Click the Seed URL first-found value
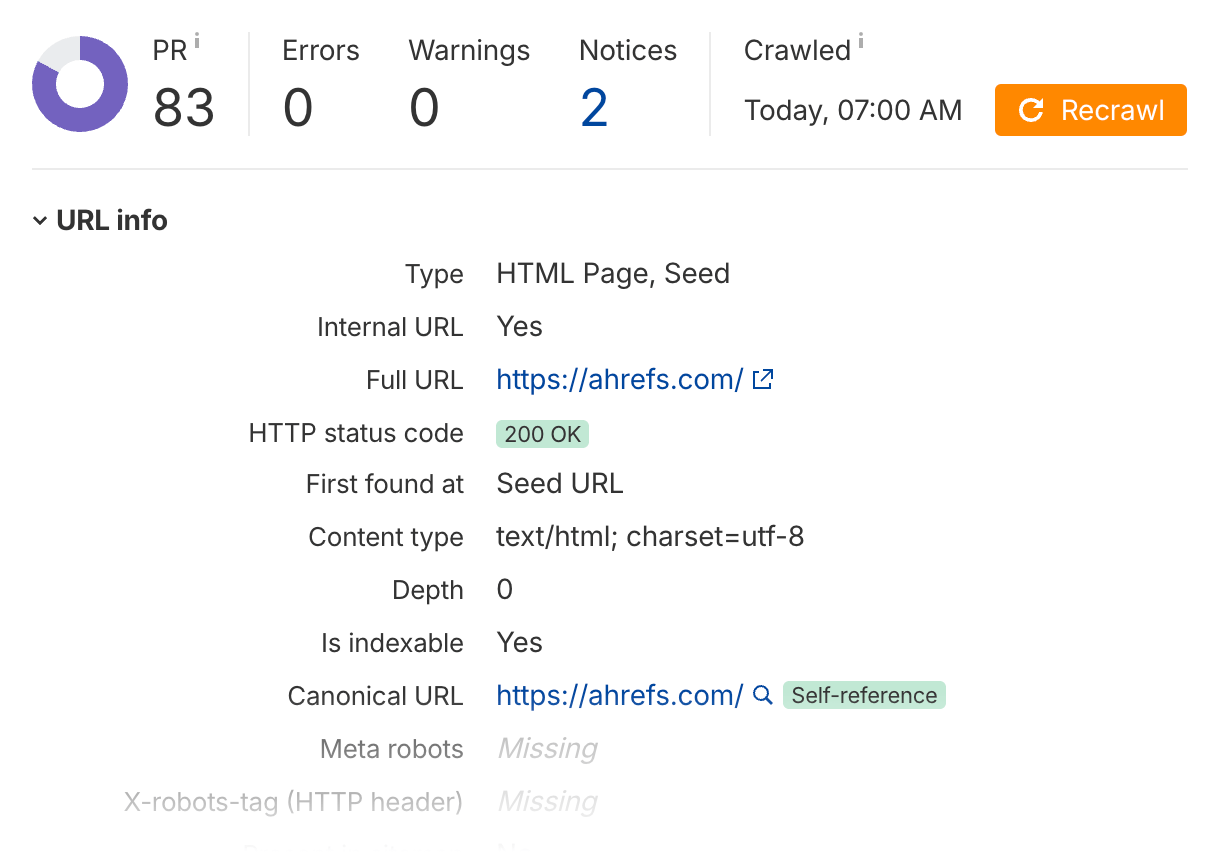Viewport: 1218px width, 852px height. (559, 484)
